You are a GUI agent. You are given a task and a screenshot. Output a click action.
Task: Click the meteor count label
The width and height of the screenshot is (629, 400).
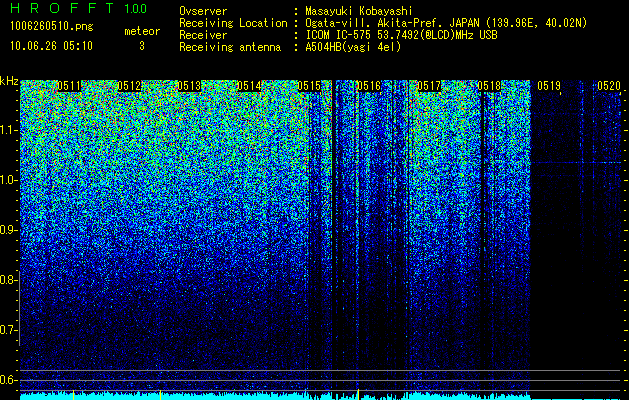142,31
